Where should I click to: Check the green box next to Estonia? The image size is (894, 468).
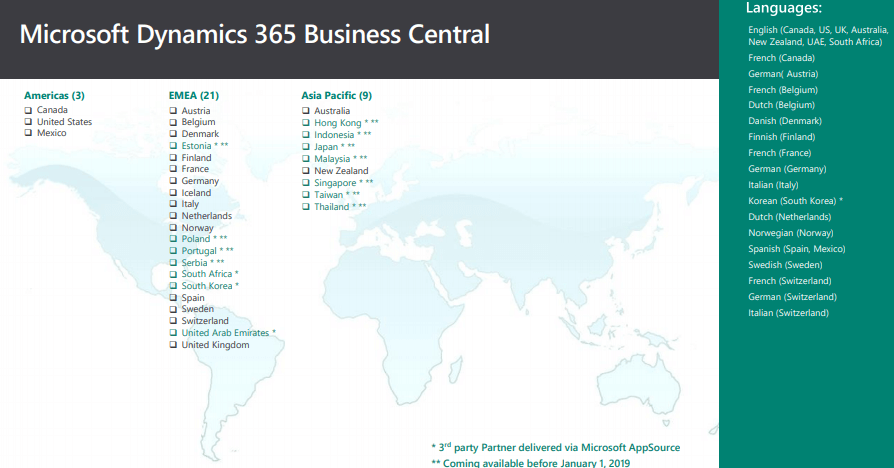tap(173, 146)
